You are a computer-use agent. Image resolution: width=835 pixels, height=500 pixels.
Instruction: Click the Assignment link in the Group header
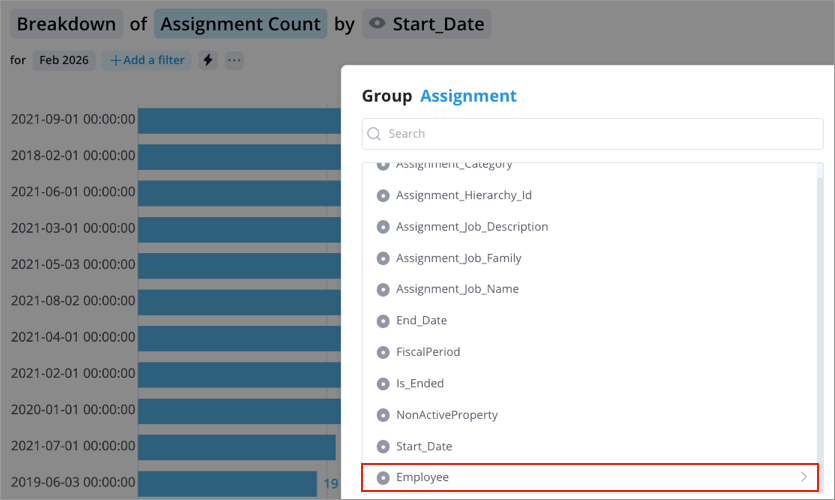coord(468,96)
